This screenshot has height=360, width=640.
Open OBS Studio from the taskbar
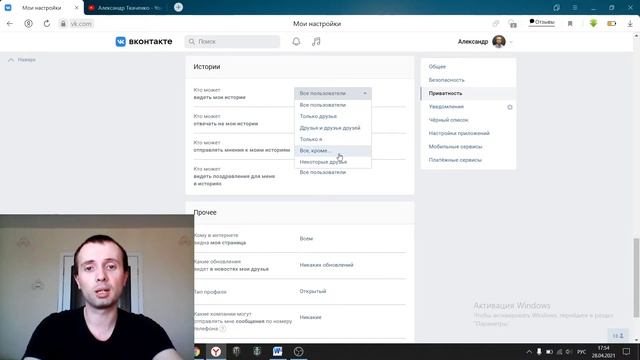(298, 351)
